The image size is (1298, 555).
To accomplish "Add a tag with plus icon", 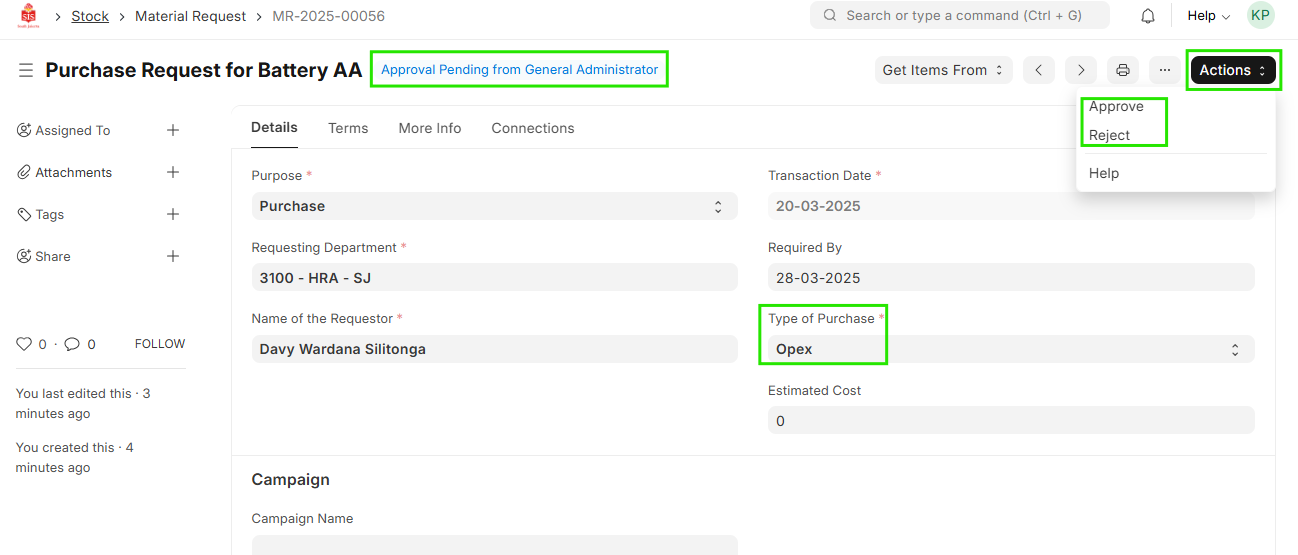I will [173, 214].
